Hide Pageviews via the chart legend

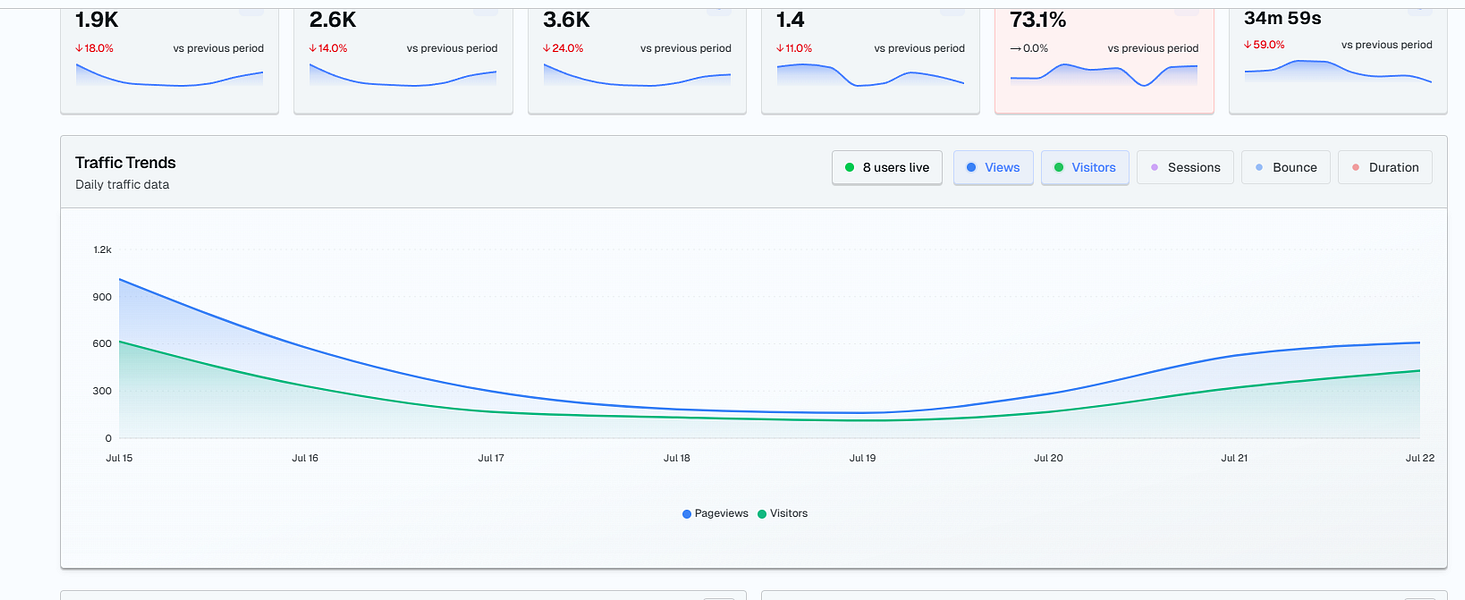[715, 513]
